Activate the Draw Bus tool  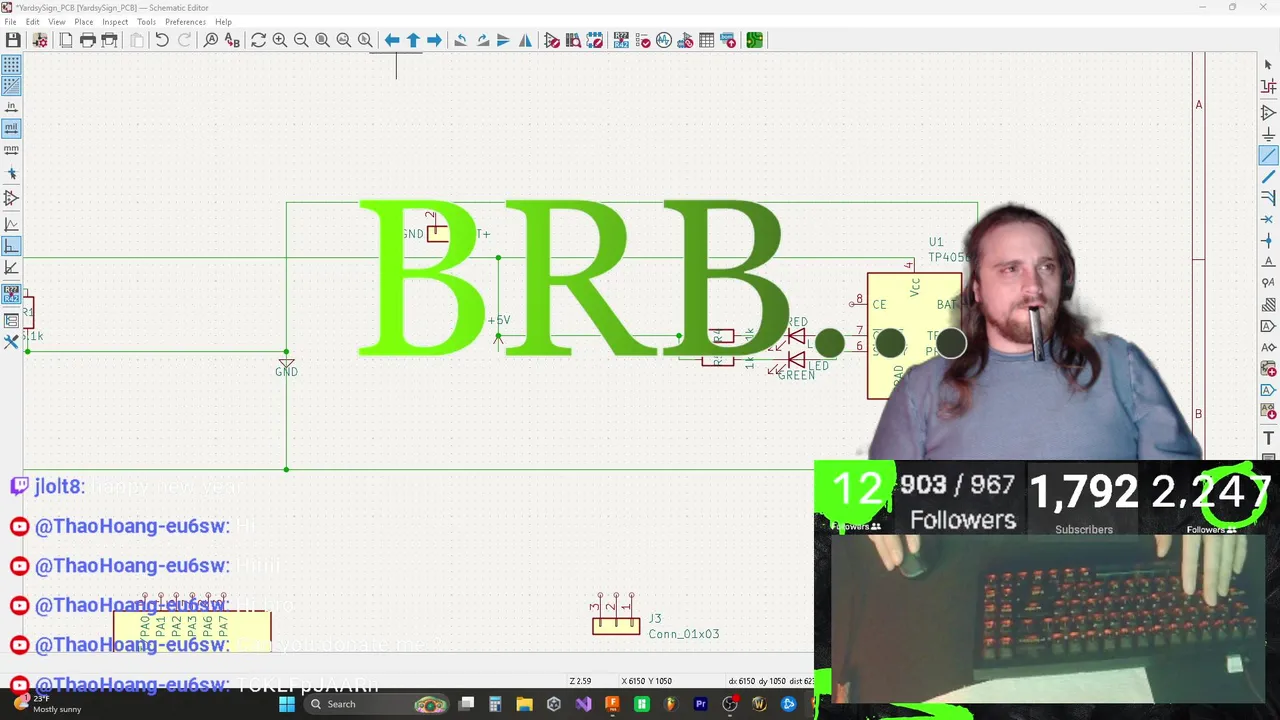tap(1268, 177)
